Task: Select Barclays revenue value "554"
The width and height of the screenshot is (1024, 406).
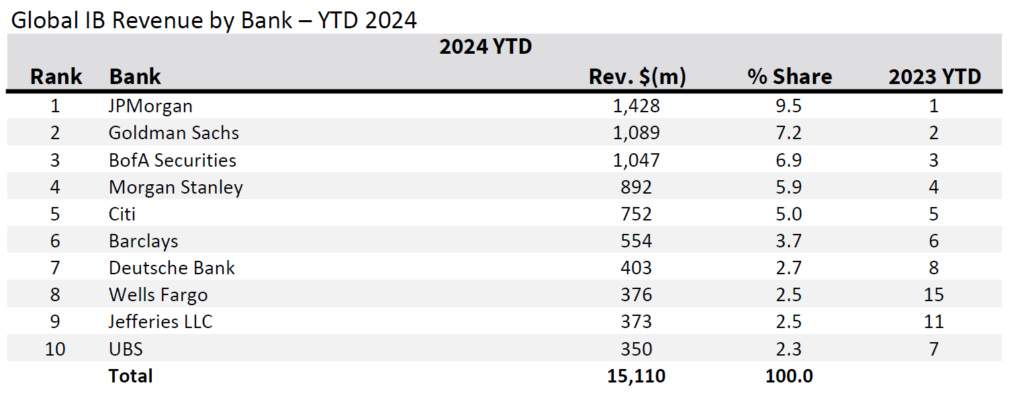Action: point(637,242)
